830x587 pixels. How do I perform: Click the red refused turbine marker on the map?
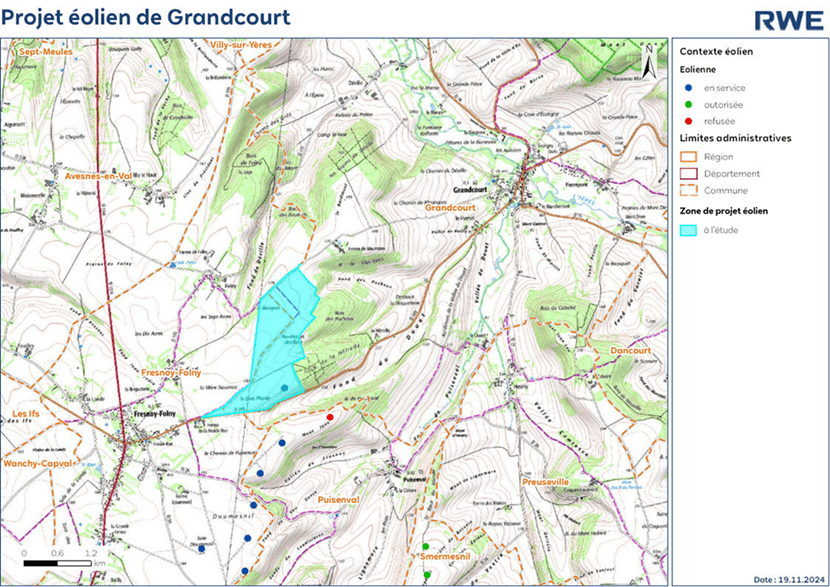click(x=331, y=417)
